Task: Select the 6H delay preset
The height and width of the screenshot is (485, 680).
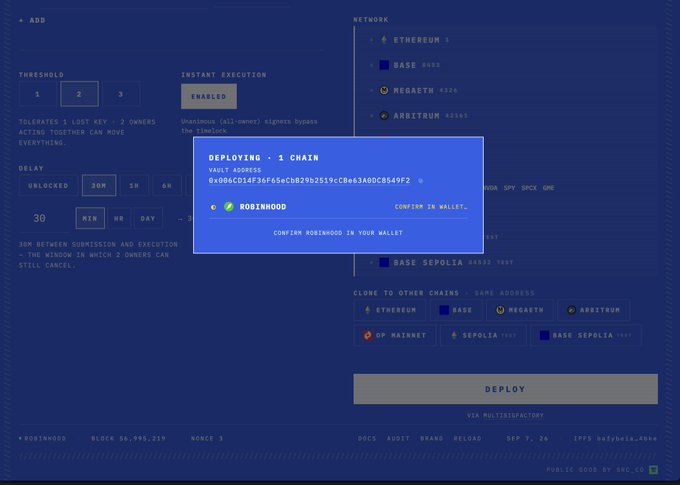Action: [x=167, y=186]
